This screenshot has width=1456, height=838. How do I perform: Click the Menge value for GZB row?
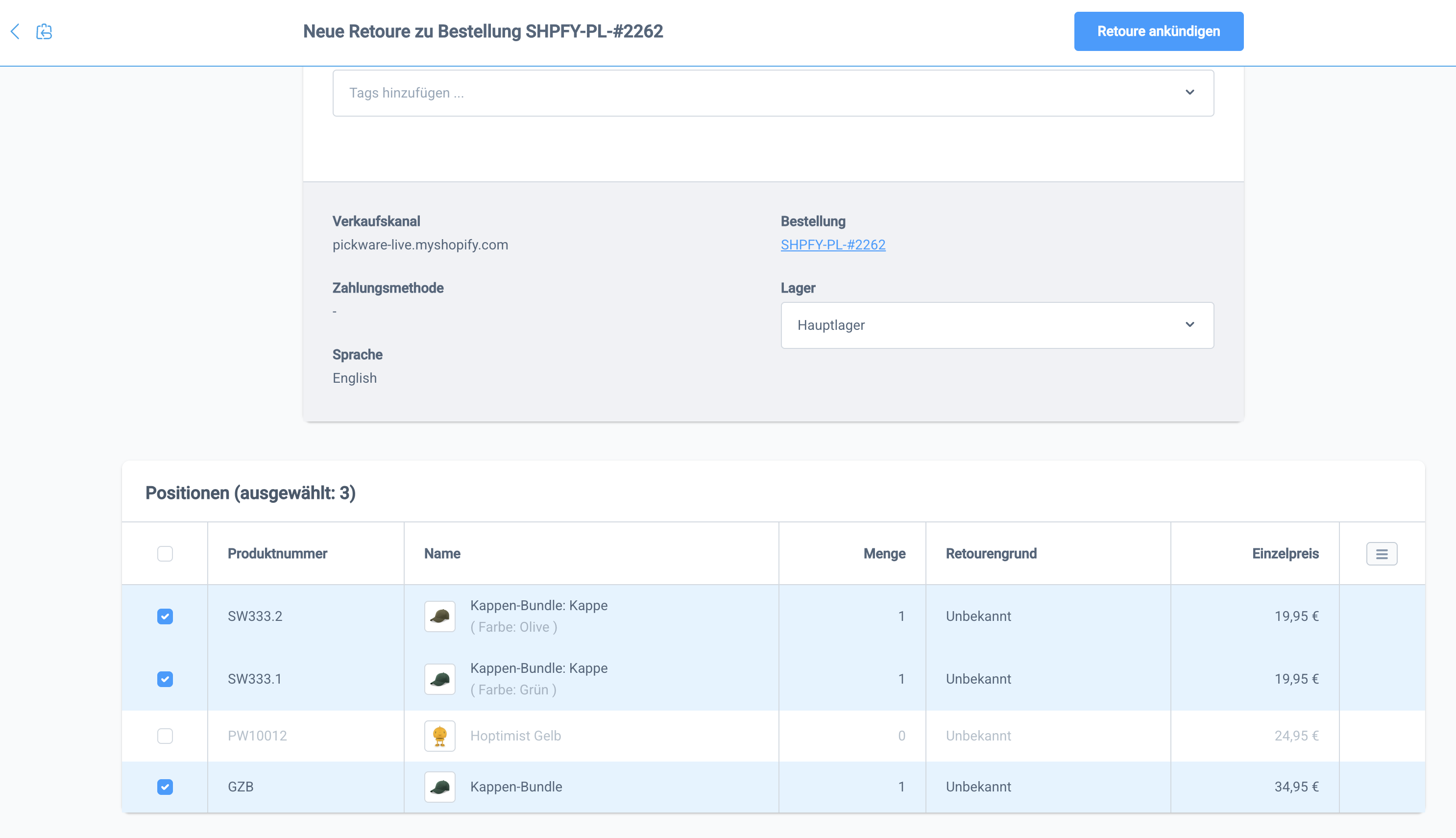point(901,787)
